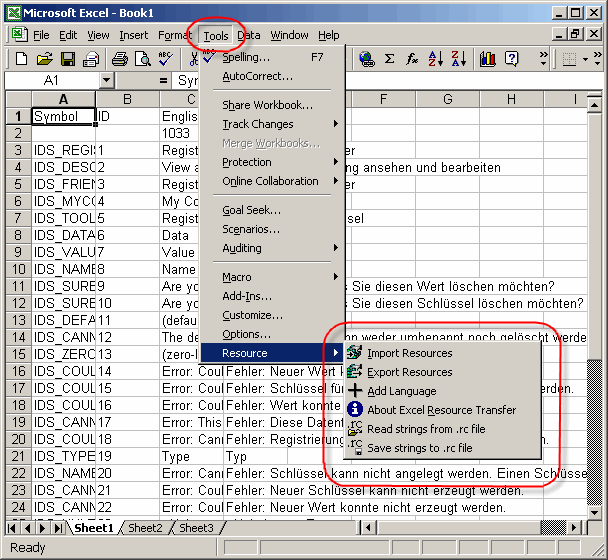Select the column A header
608x560 pixels.
(x=63, y=99)
